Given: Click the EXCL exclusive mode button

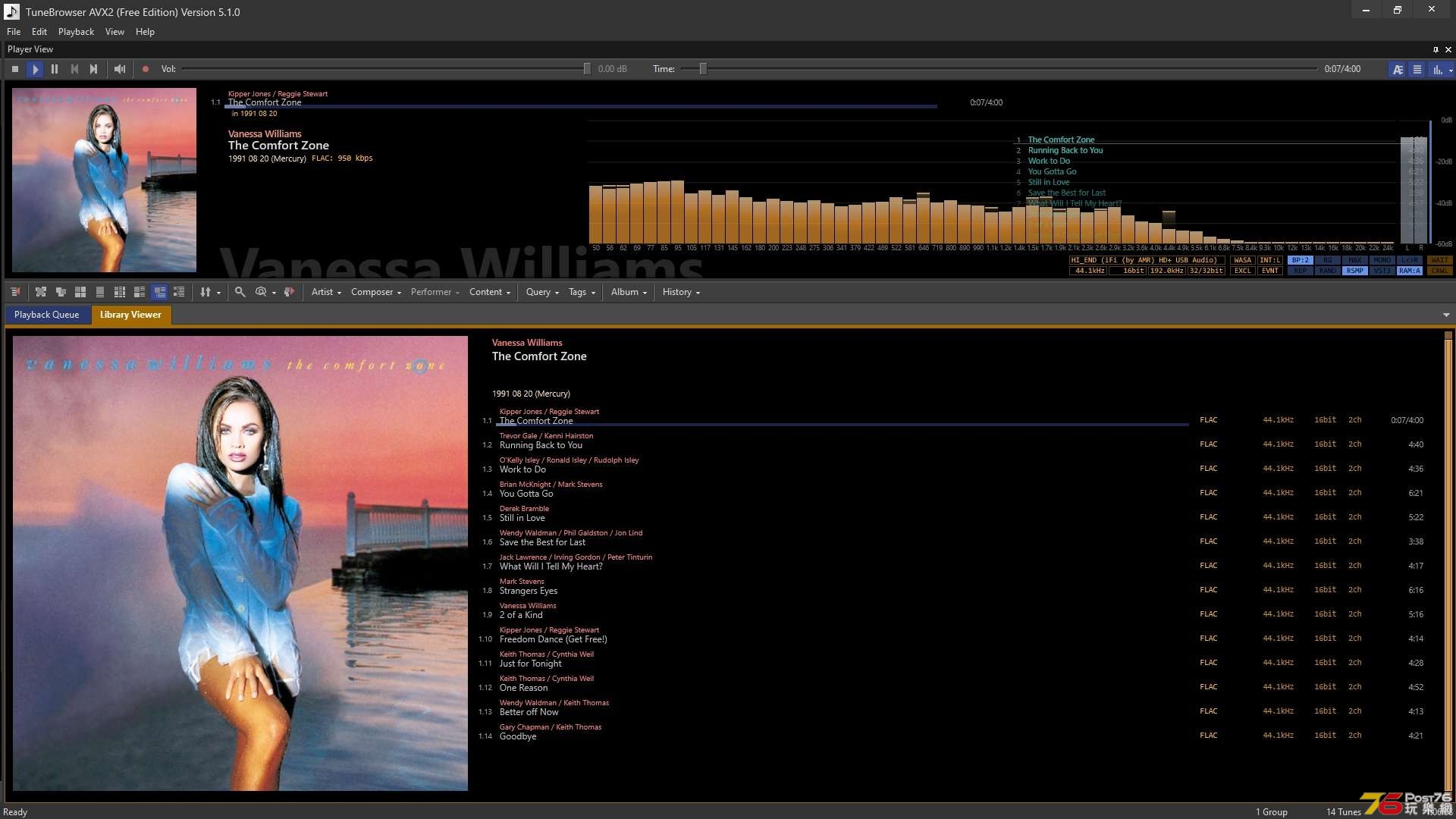Looking at the screenshot, I should tap(1242, 271).
